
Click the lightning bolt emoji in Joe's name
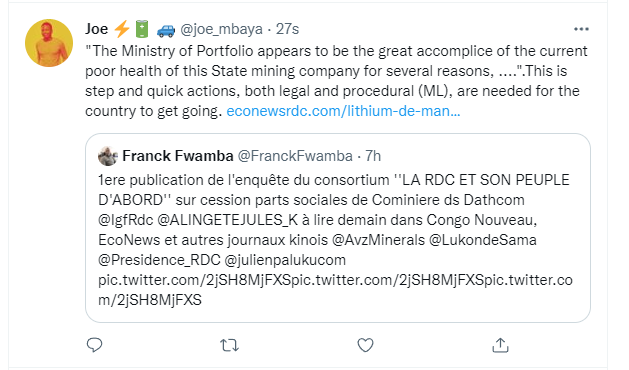tap(122, 29)
